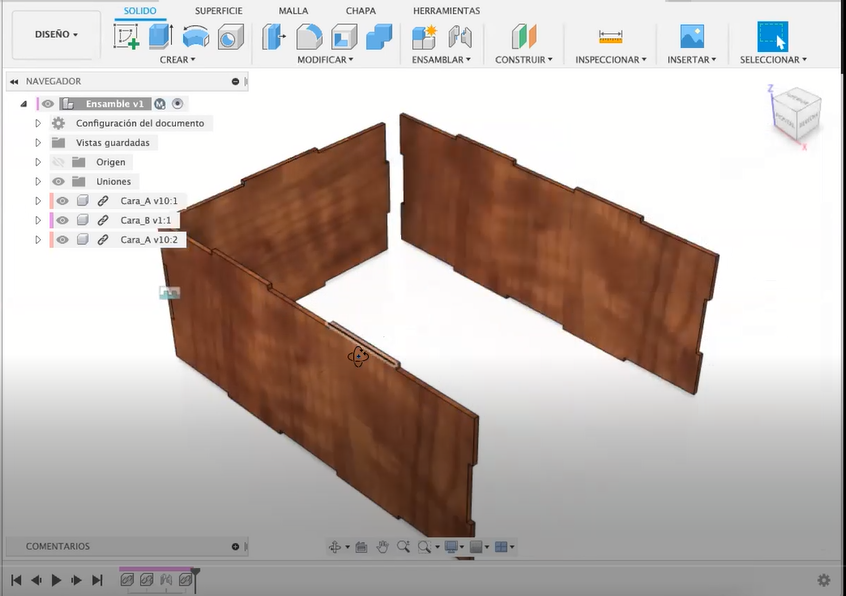The width and height of the screenshot is (846, 596).
Task: Select the Extrude tool icon
Action: 161,37
